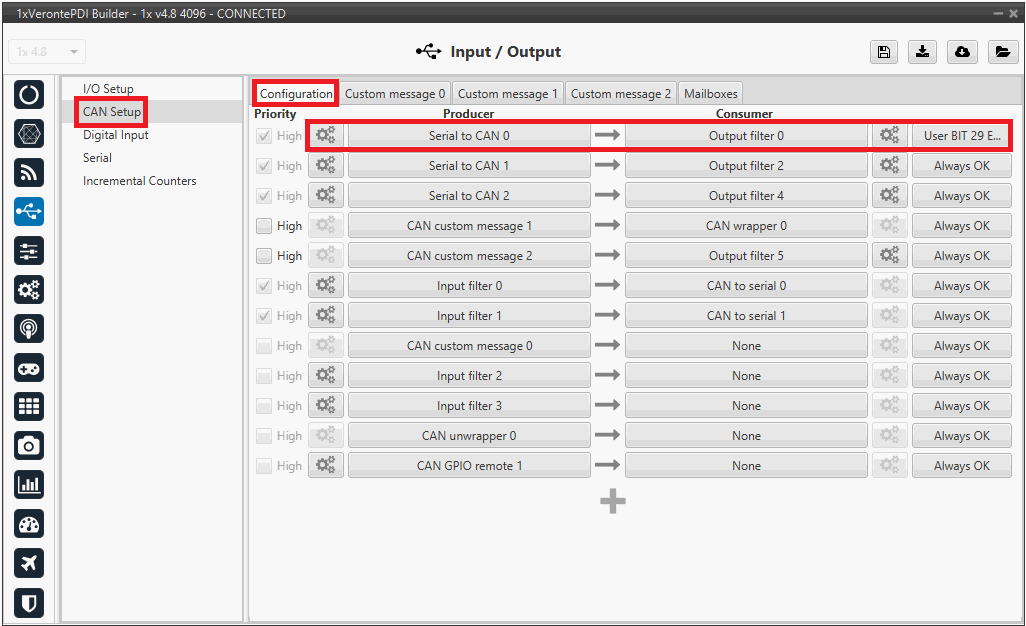The width and height of the screenshot is (1026, 626).
Task: Select Incremental Counters in the left list
Action: click(x=139, y=181)
